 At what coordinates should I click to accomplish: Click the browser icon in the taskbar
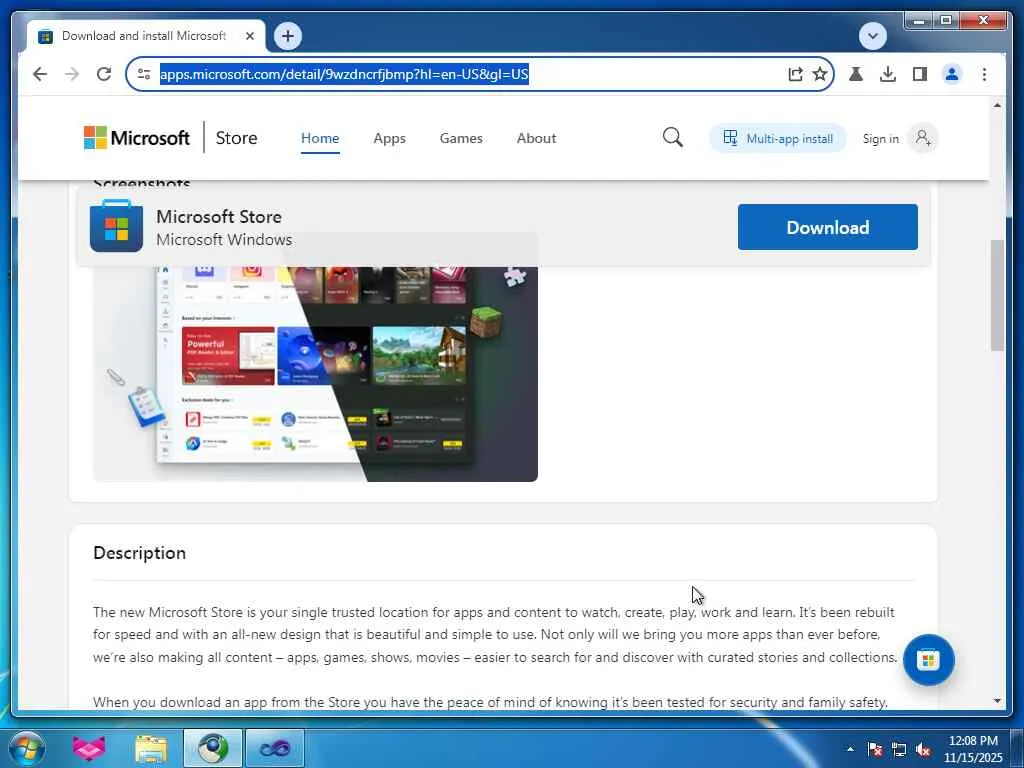(x=212, y=748)
